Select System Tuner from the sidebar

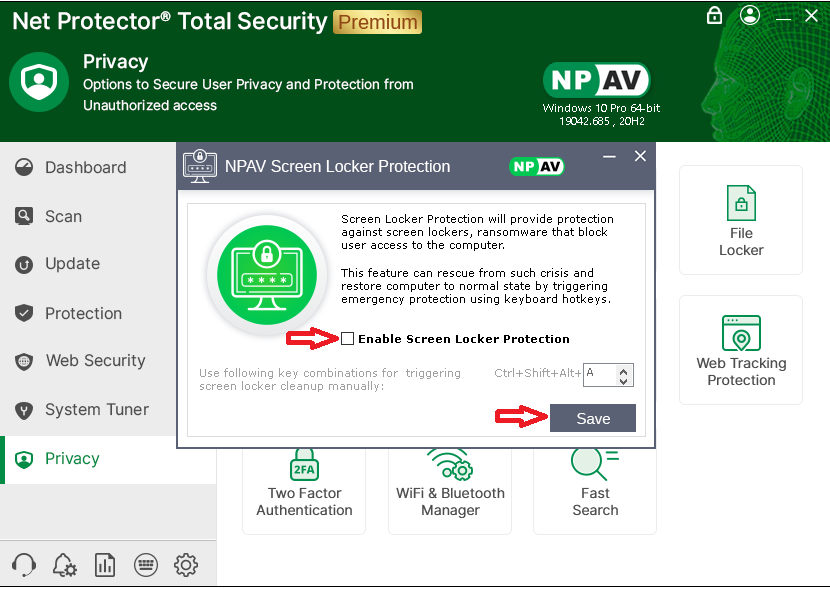(96, 410)
